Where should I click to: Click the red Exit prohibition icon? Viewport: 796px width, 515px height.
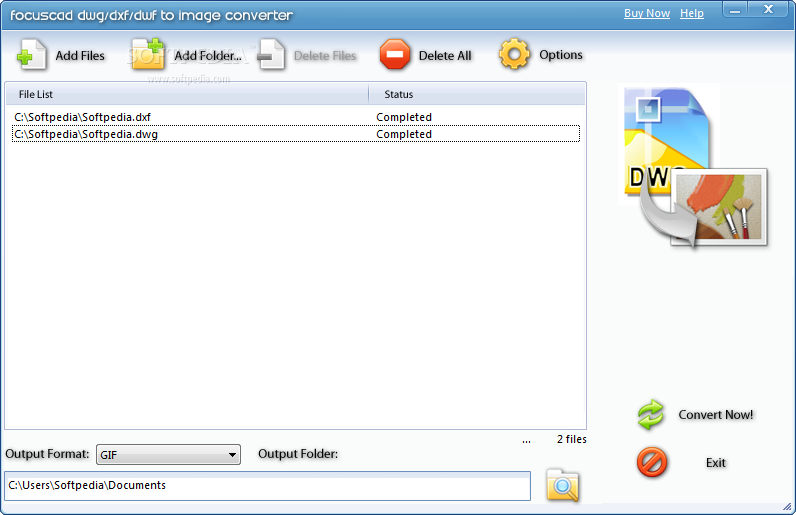click(x=652, y=462)
